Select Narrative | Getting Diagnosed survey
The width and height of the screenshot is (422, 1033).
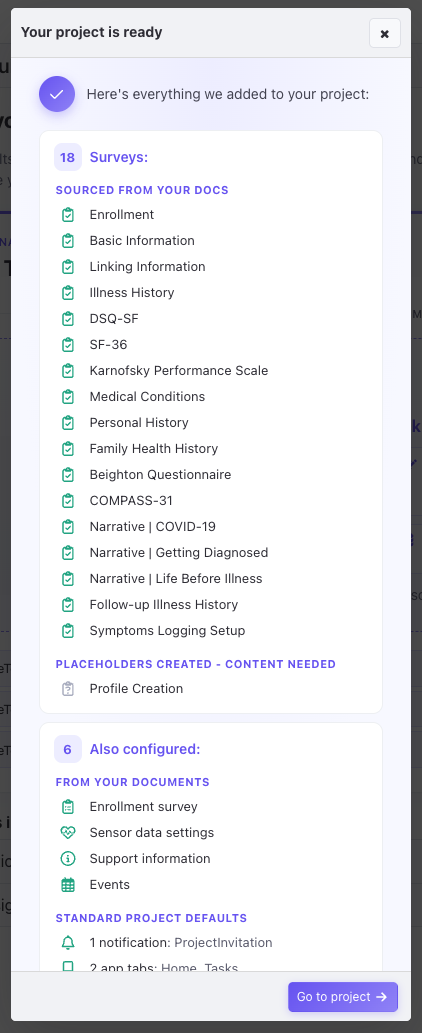pos(179,553)
